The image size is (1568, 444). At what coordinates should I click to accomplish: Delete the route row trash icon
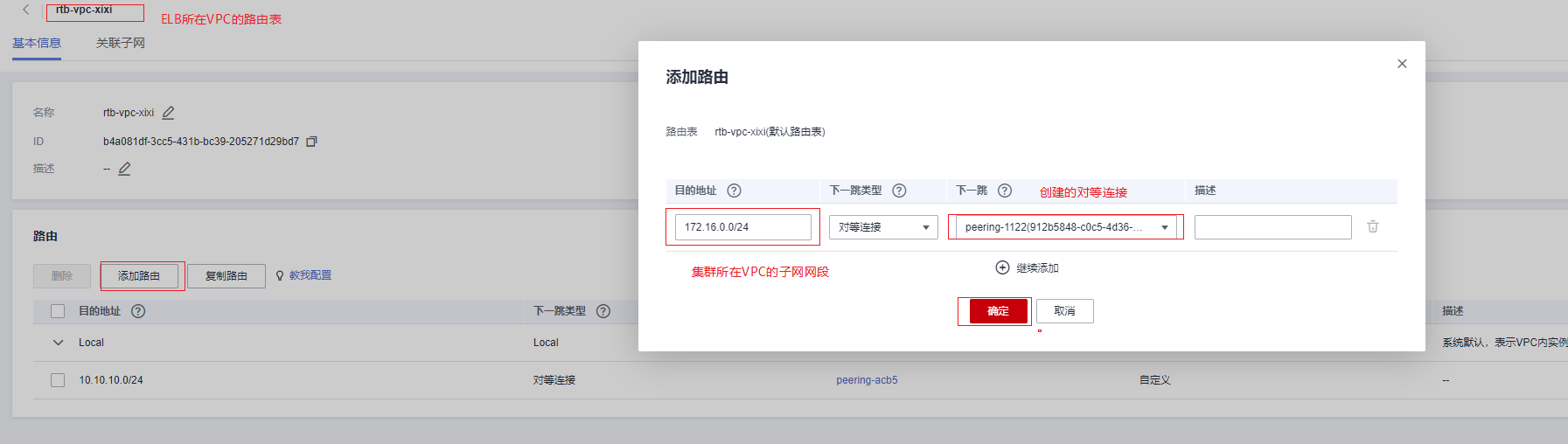(1373, 226)
